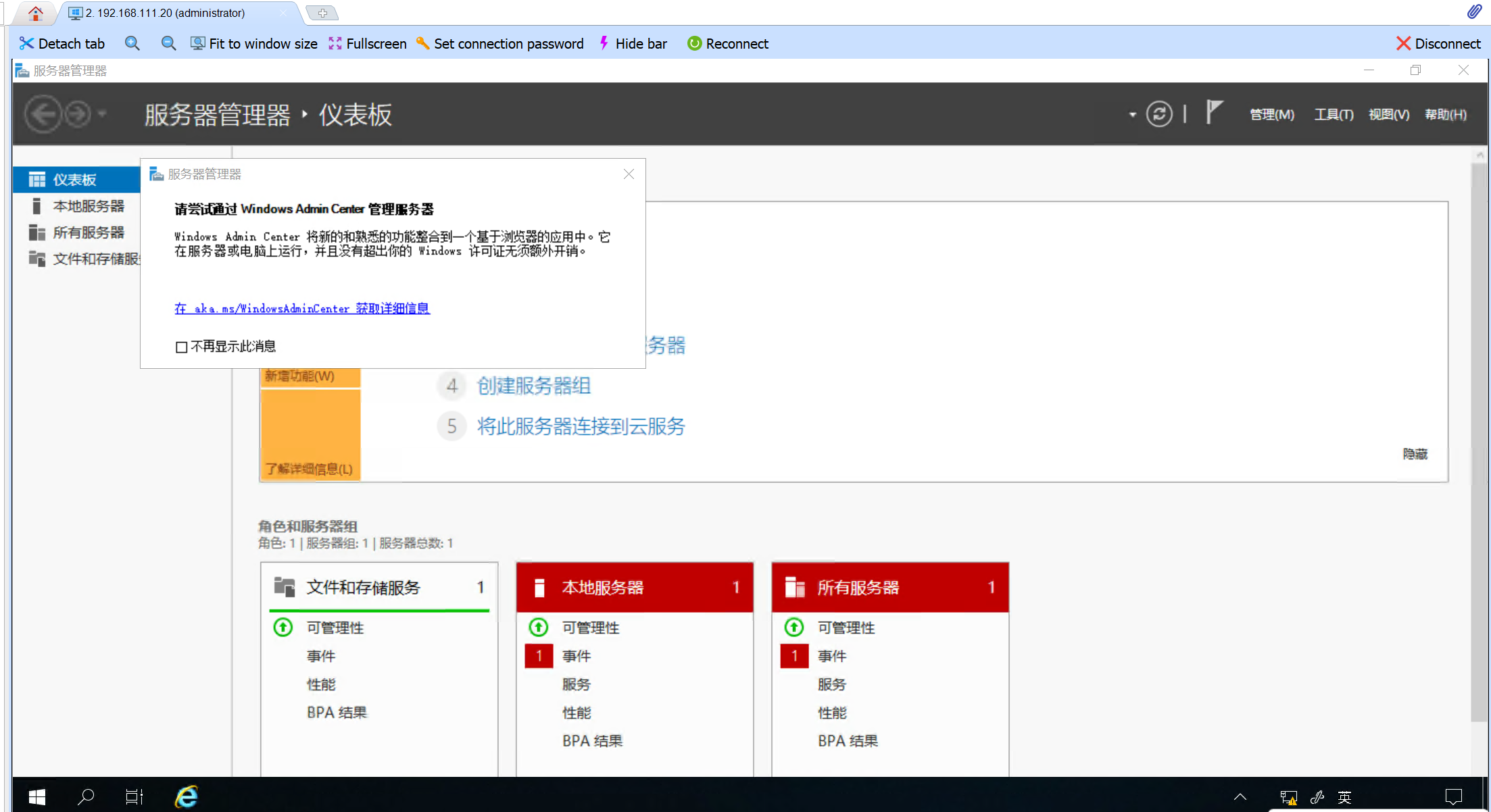Viewport: 1491px width, 812px height.
Task: Open Task View on the taskbar
Action: [x=135, y=797]
